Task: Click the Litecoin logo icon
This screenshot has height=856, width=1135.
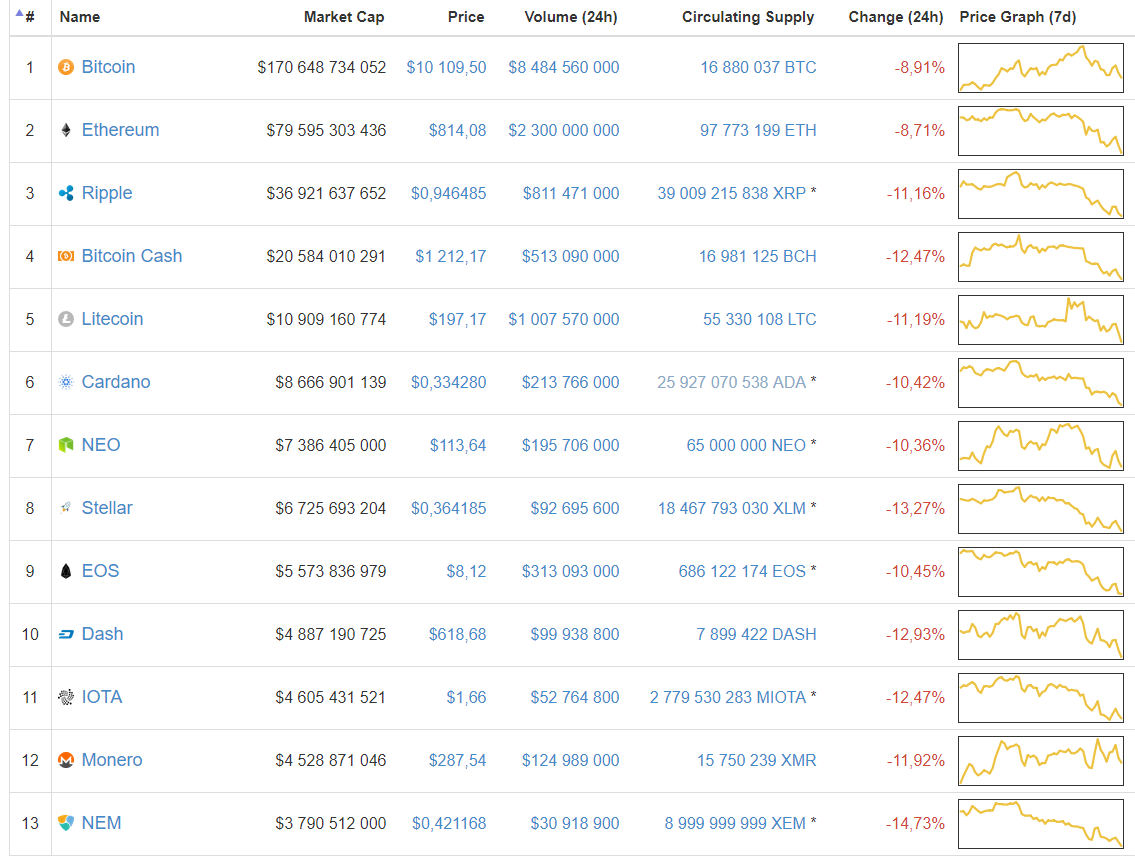Action: click(66, 319)
